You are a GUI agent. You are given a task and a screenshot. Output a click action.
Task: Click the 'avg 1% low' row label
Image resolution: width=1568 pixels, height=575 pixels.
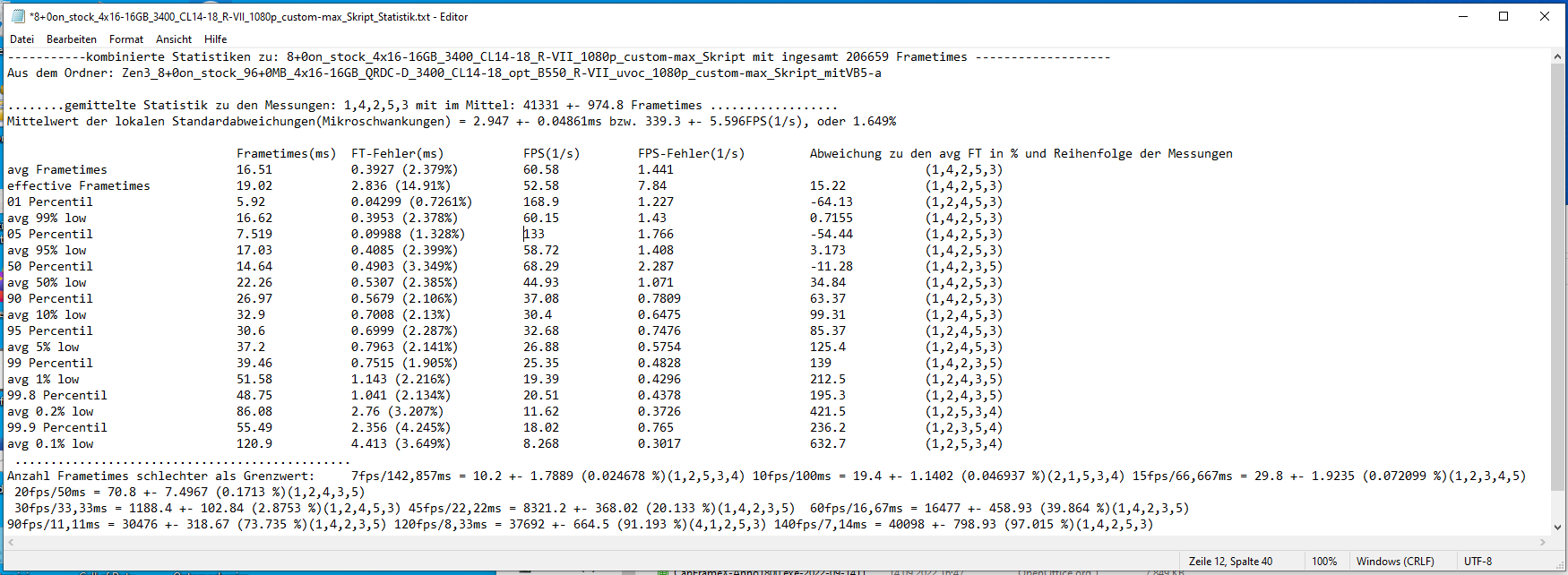pos(43,380)
